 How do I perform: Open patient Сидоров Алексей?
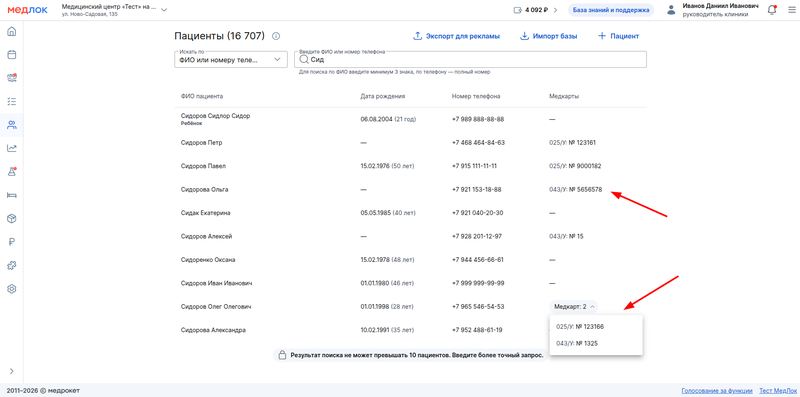click(x=207, y=236)
